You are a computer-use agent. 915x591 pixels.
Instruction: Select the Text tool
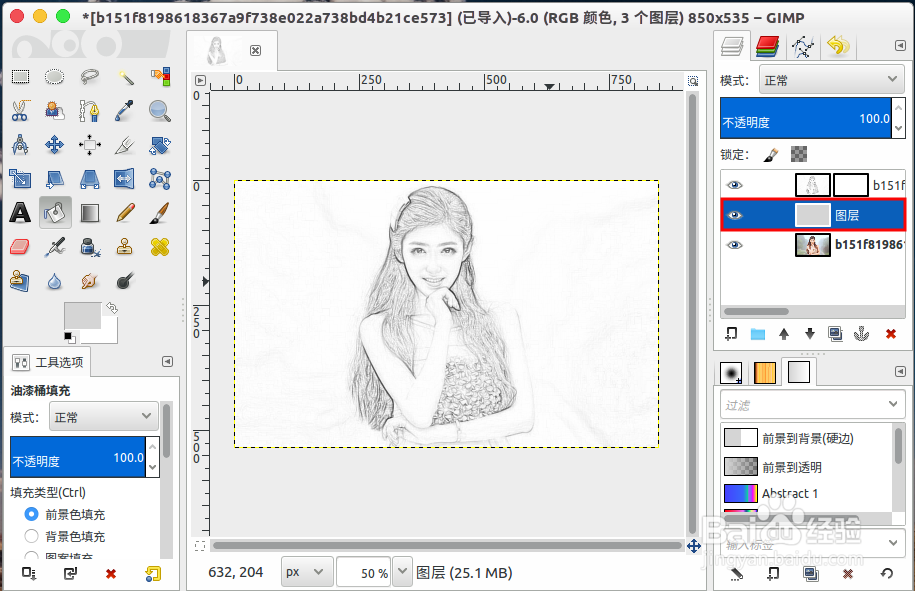(x=20, y=213)
